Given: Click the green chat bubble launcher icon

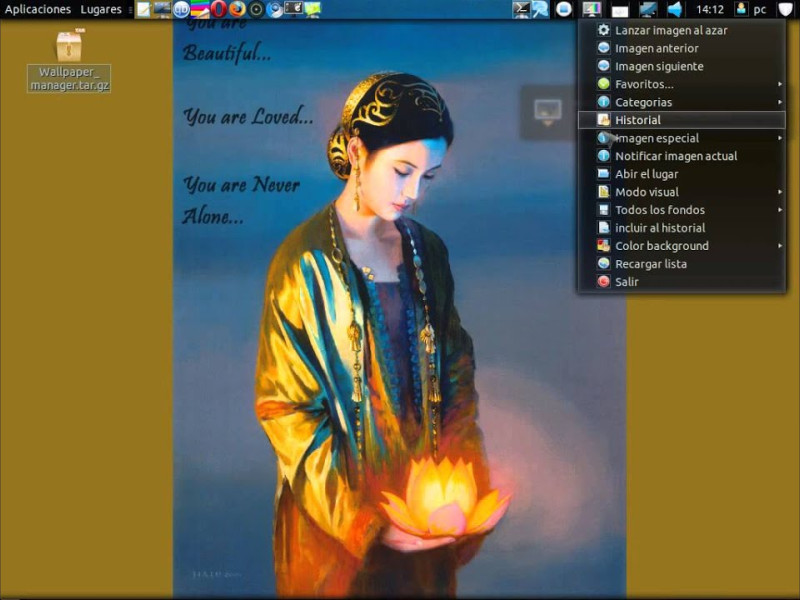Looking at the screenshot, I should pyautogui.click(x=312, y=9).
